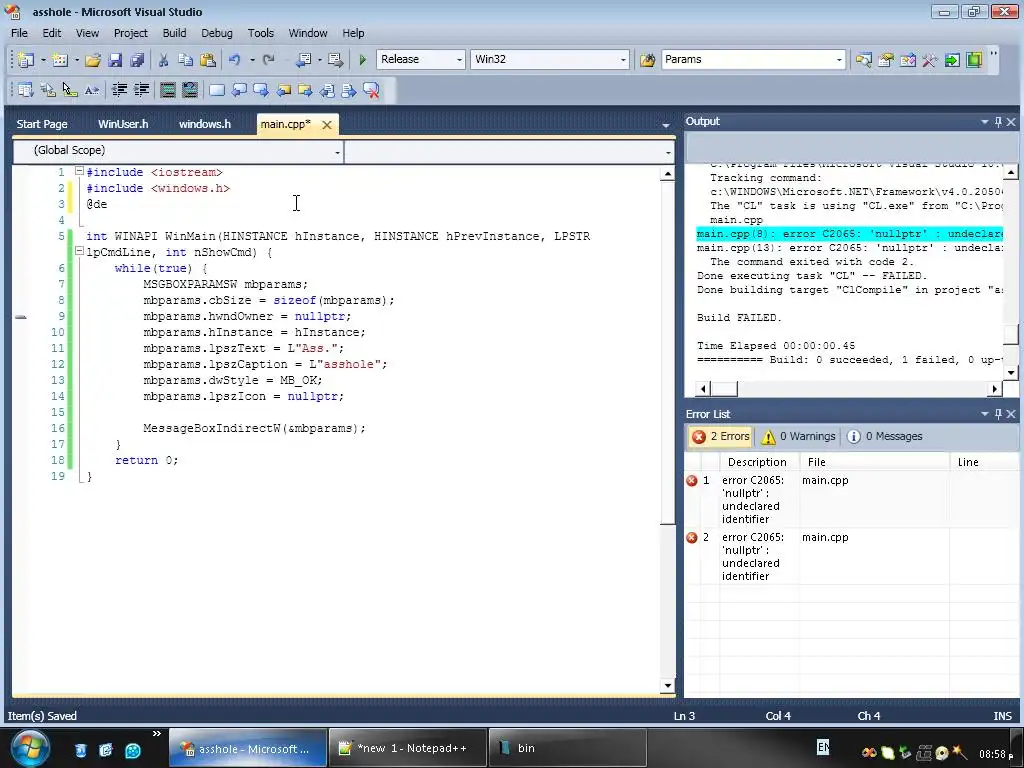The height and width of the screenshot is (768, 1024).
Task: Click the Display Word Completion icon
Action: pos(92,90)
